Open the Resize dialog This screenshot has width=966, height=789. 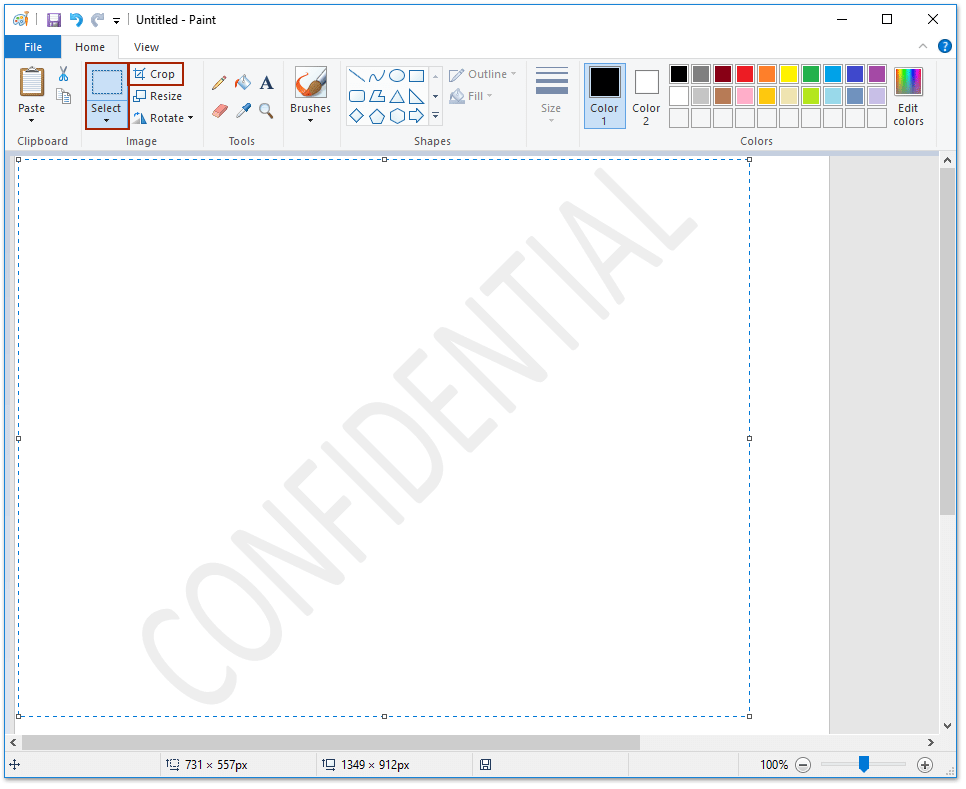(158, 96)
